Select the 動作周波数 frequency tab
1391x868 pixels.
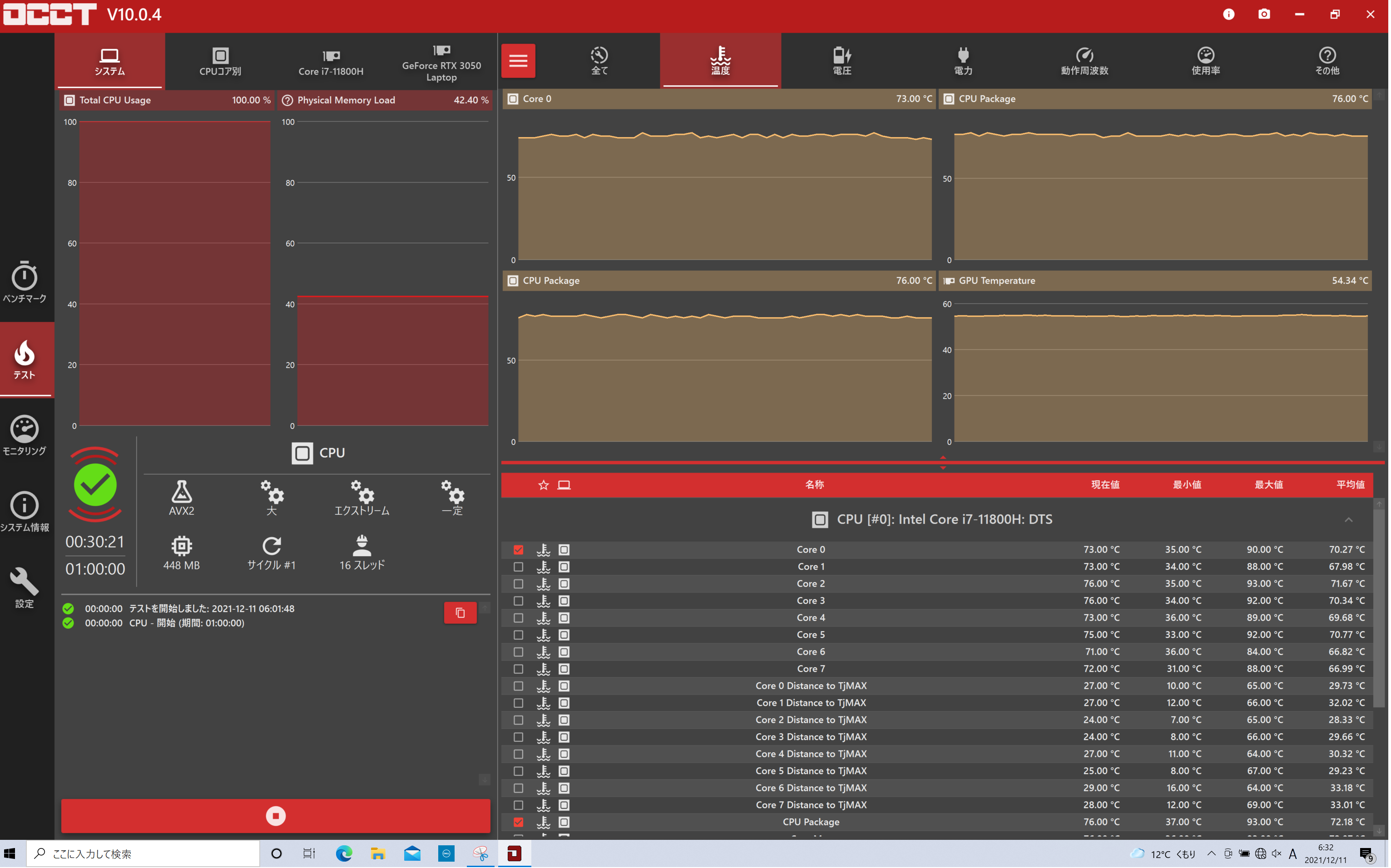pyautogui.click(x=1084, y=61)
